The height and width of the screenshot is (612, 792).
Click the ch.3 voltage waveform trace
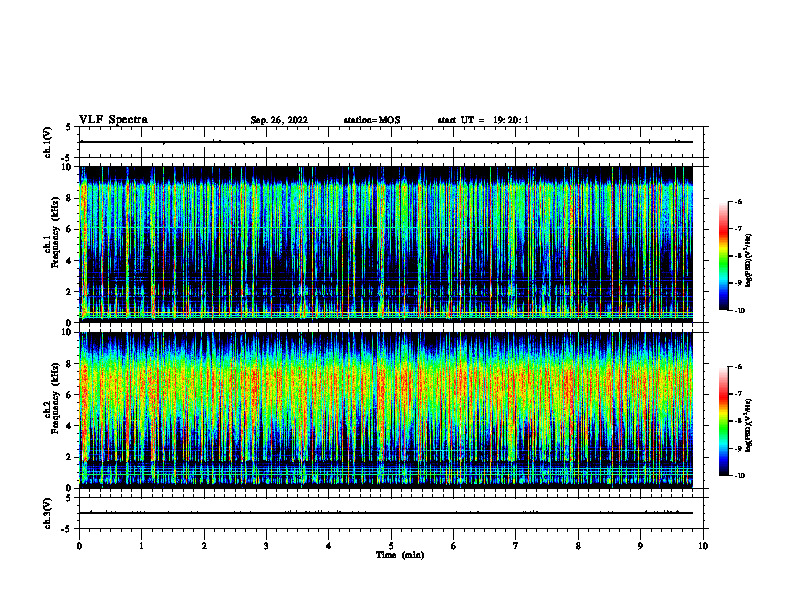click(386, 513)
